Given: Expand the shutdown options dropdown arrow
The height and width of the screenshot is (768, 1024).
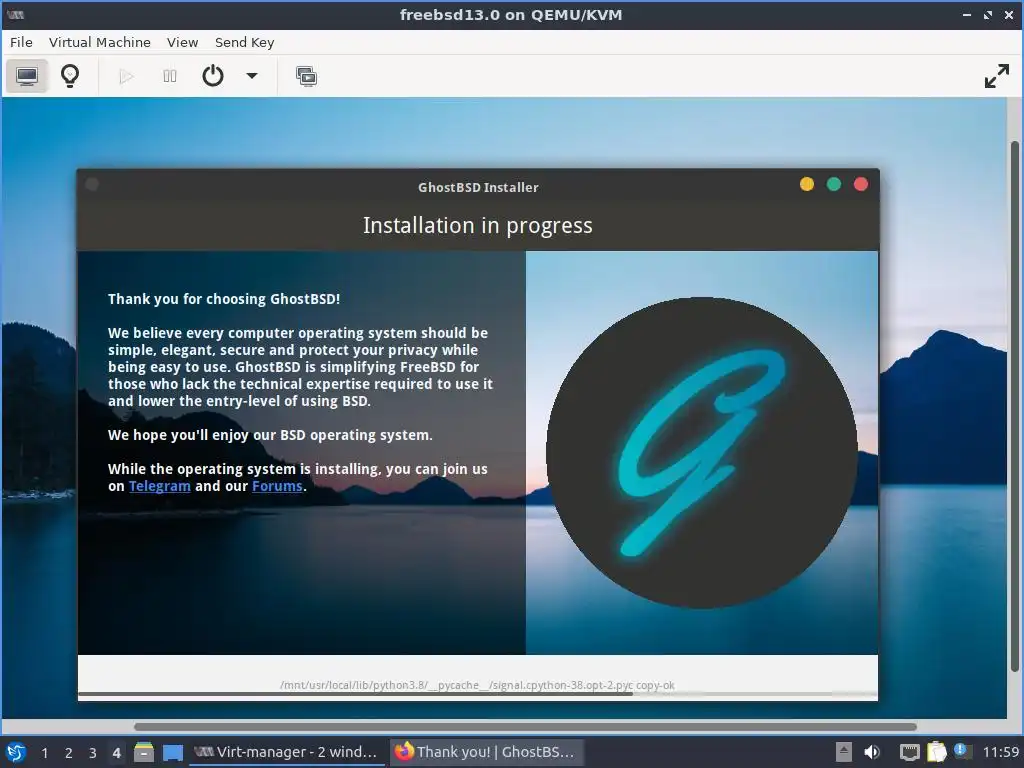Looking at the screenshot, I should pos(251,76).
